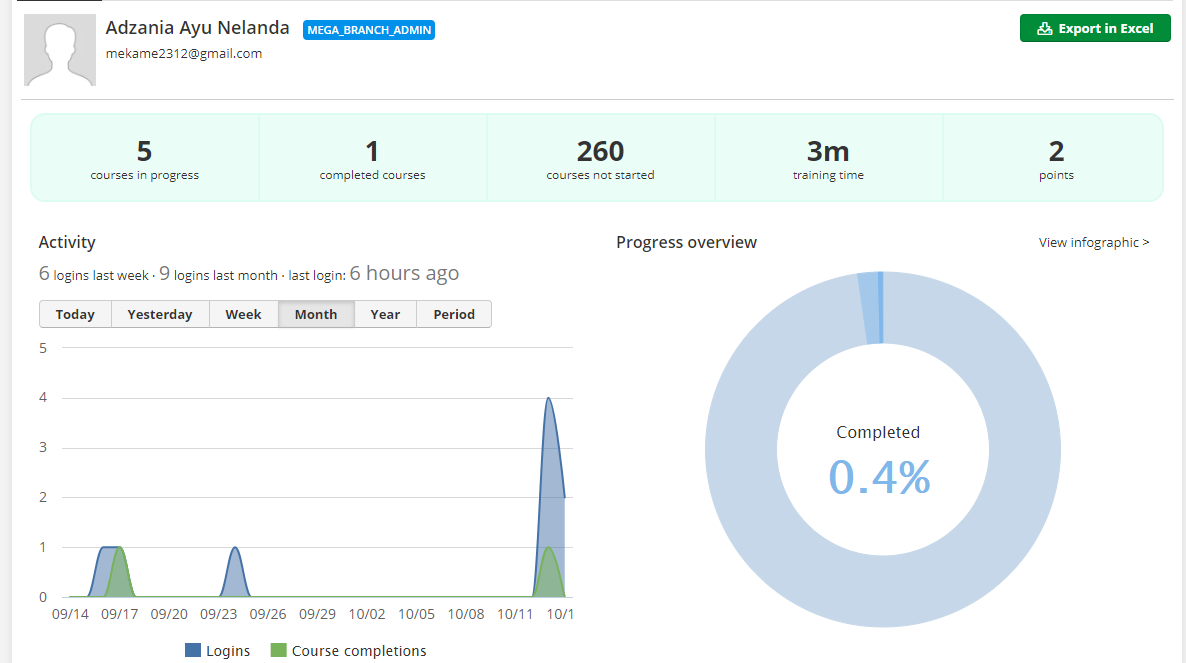Switch activity chart to Week
1186x663 pixels.
(x=243, y=314)
